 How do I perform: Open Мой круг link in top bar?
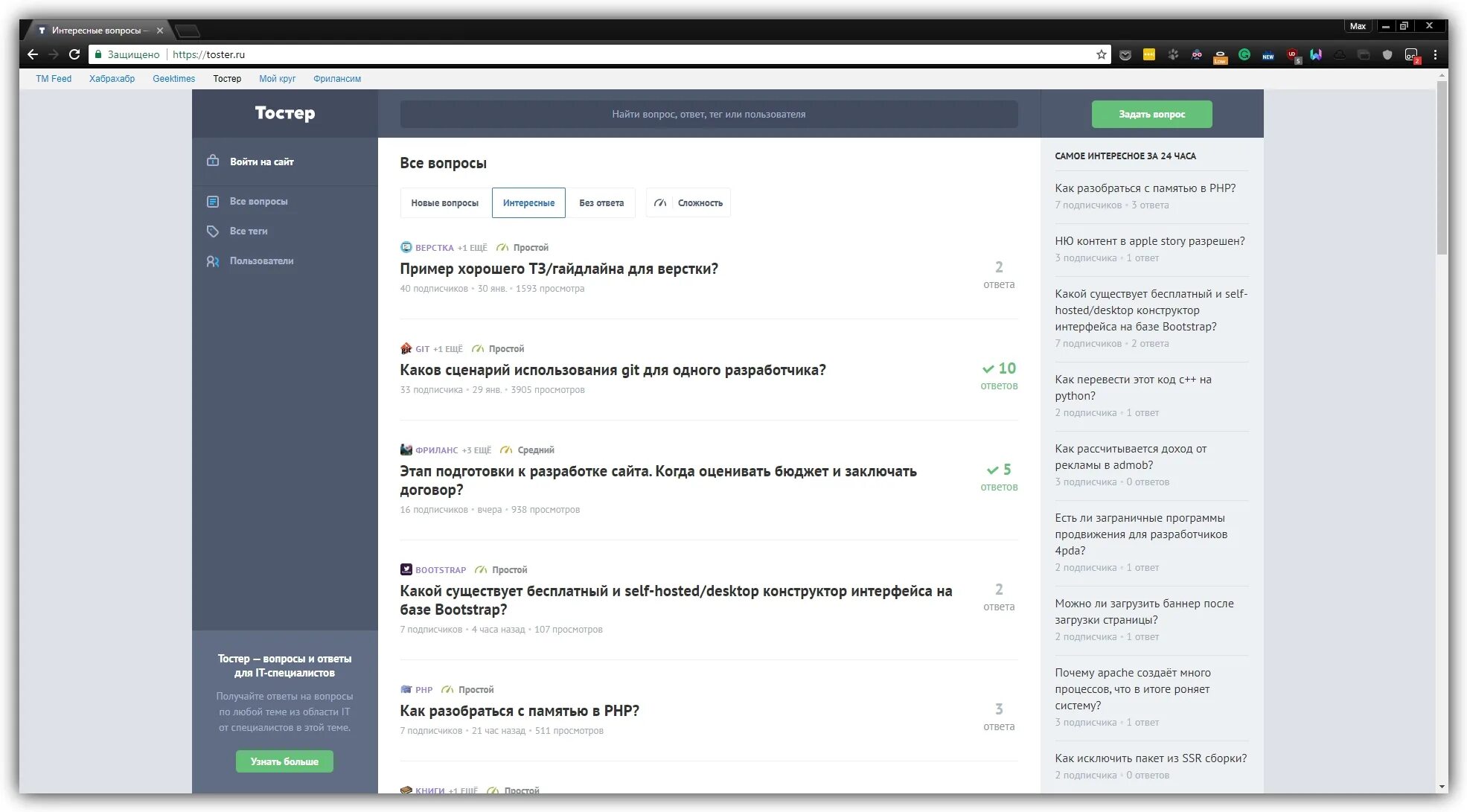tap(277, 78)
